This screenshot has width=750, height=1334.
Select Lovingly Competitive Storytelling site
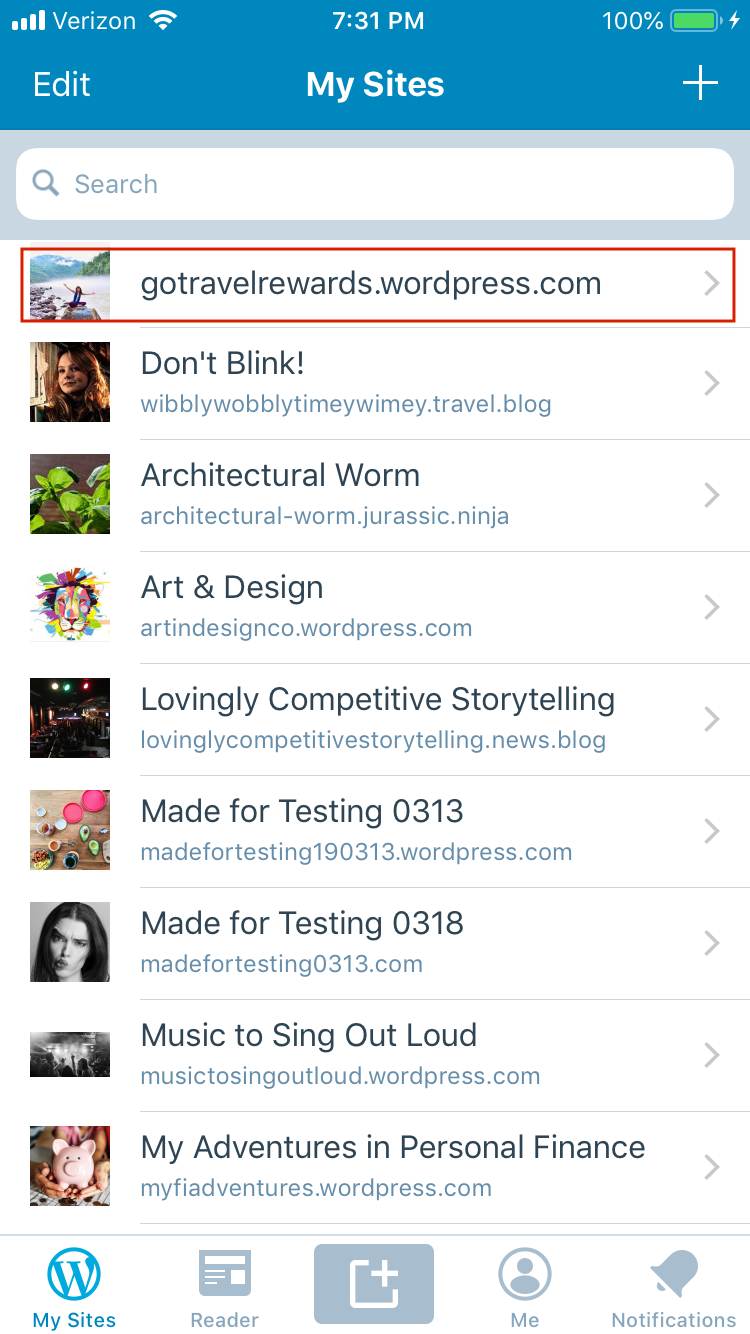[375, 719]
